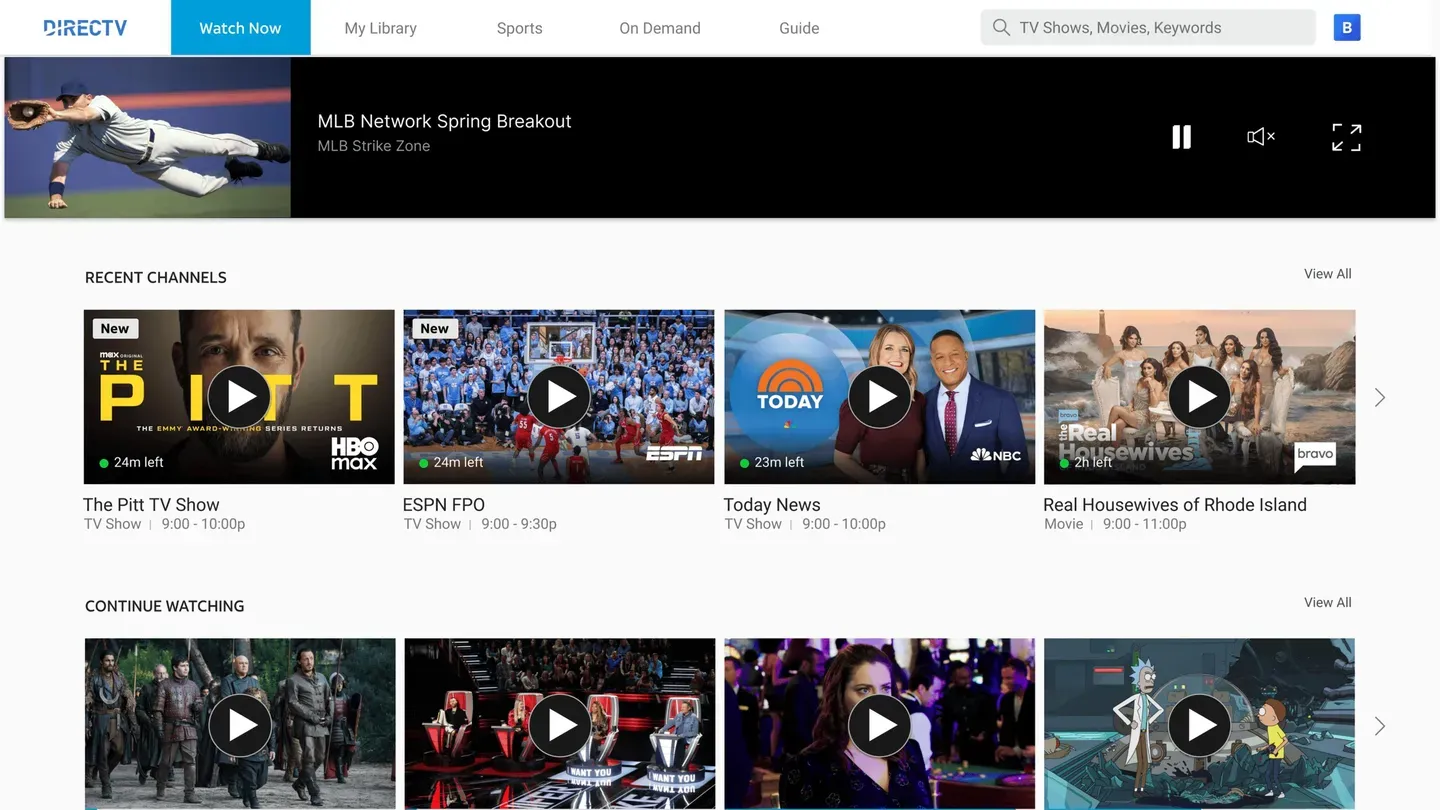Click the ESPN FPO title text

pos(444,505)
